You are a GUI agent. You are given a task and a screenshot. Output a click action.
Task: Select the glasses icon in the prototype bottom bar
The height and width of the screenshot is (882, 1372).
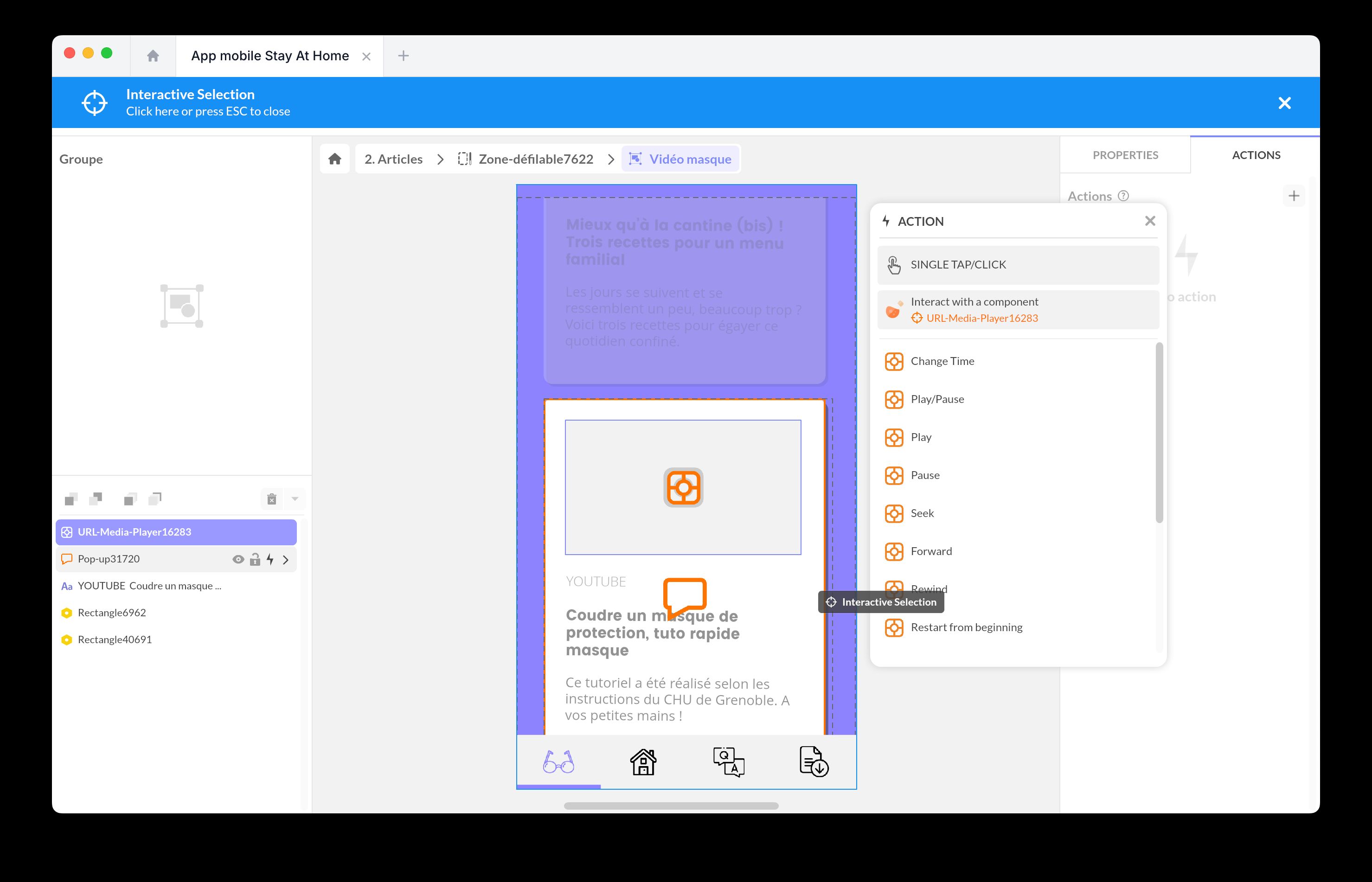click(x=558, y=762)
